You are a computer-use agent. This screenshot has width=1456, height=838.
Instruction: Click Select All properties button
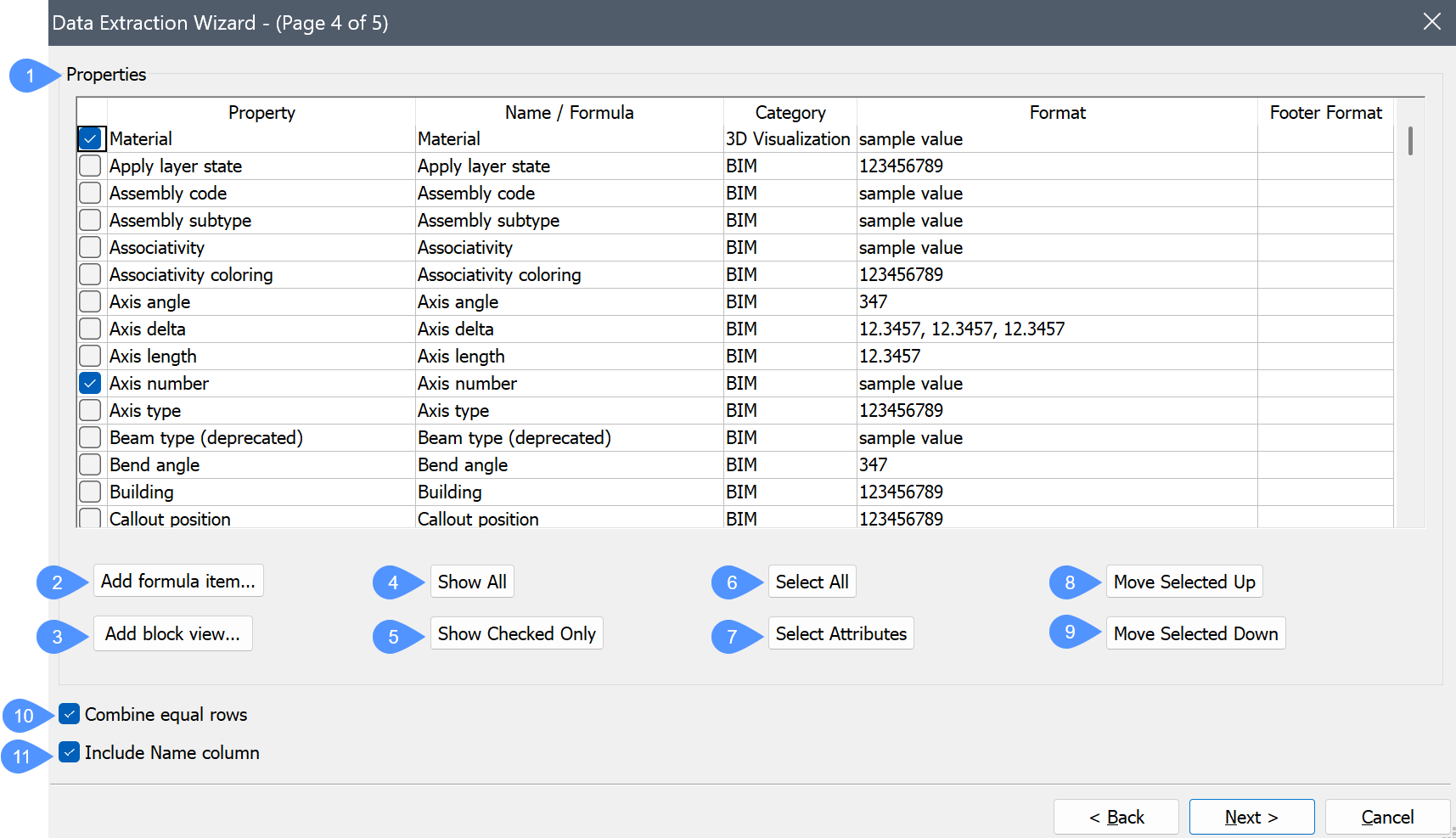812,582
